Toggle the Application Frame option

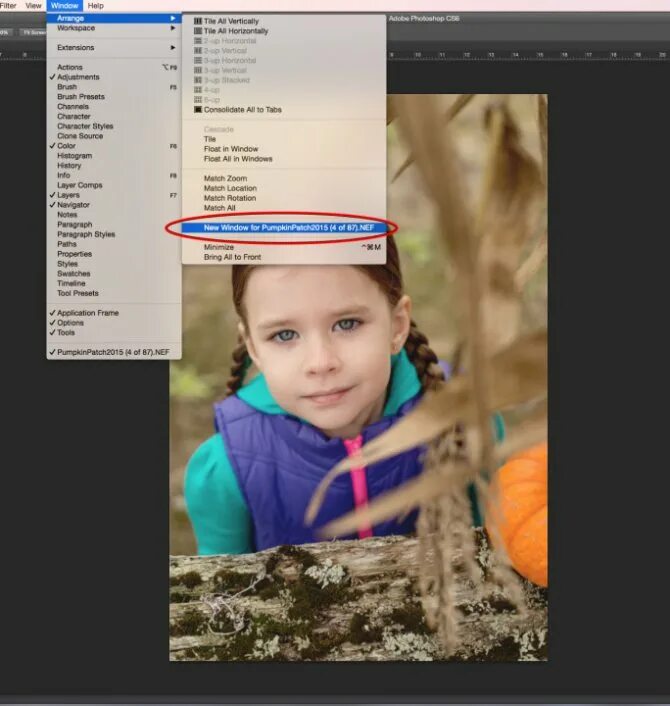(114, 313)
